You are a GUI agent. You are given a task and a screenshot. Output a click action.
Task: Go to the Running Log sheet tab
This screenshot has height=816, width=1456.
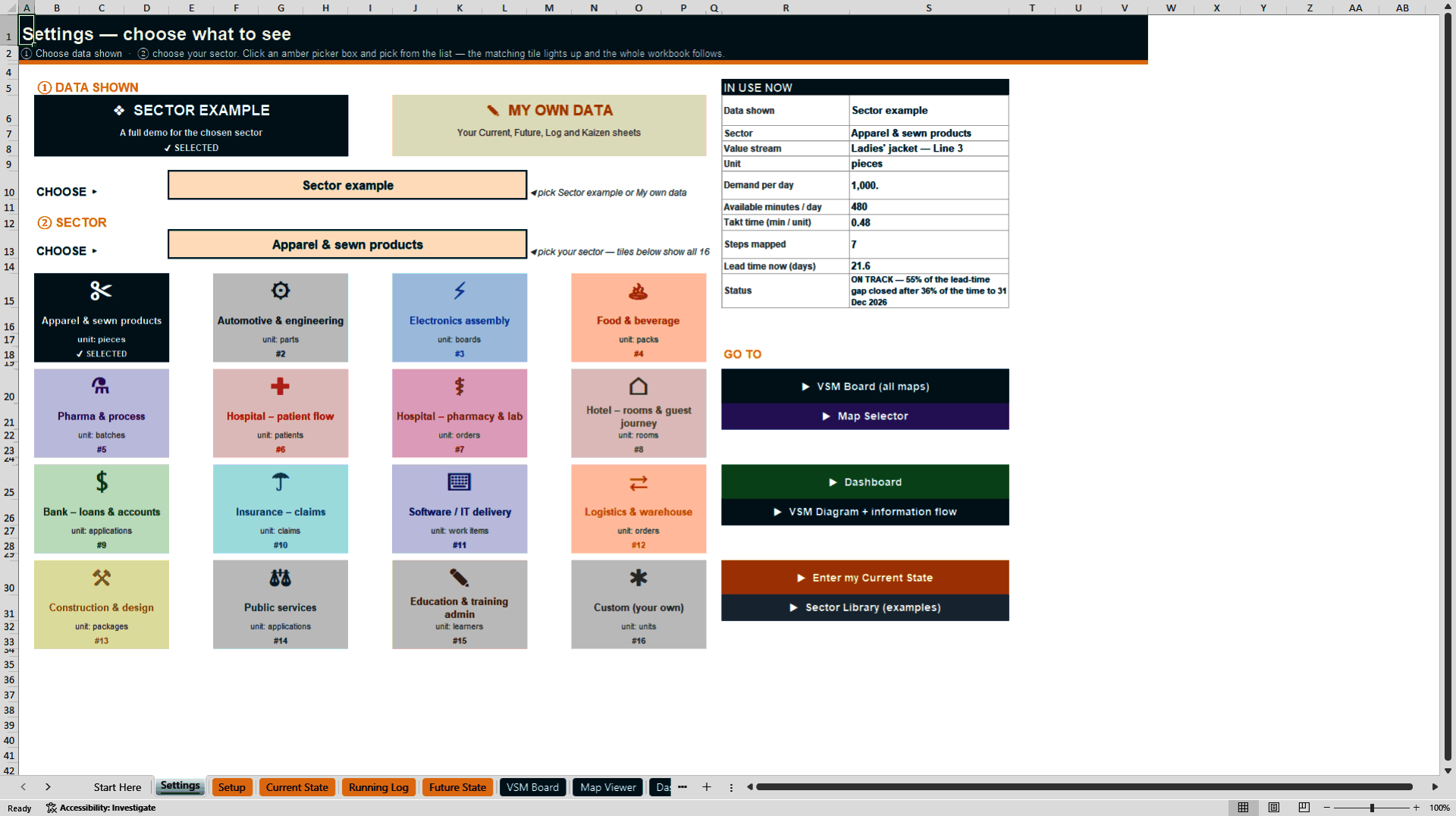coord(378,787)
